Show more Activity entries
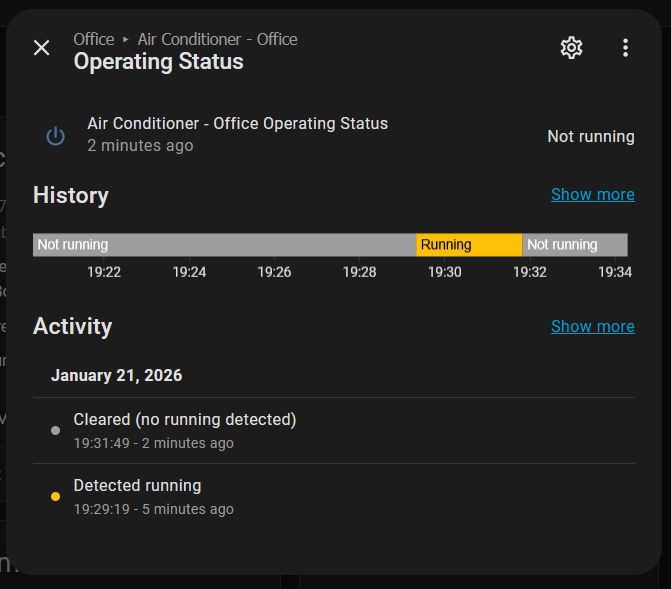671x589 pixels. coord(592,326)
